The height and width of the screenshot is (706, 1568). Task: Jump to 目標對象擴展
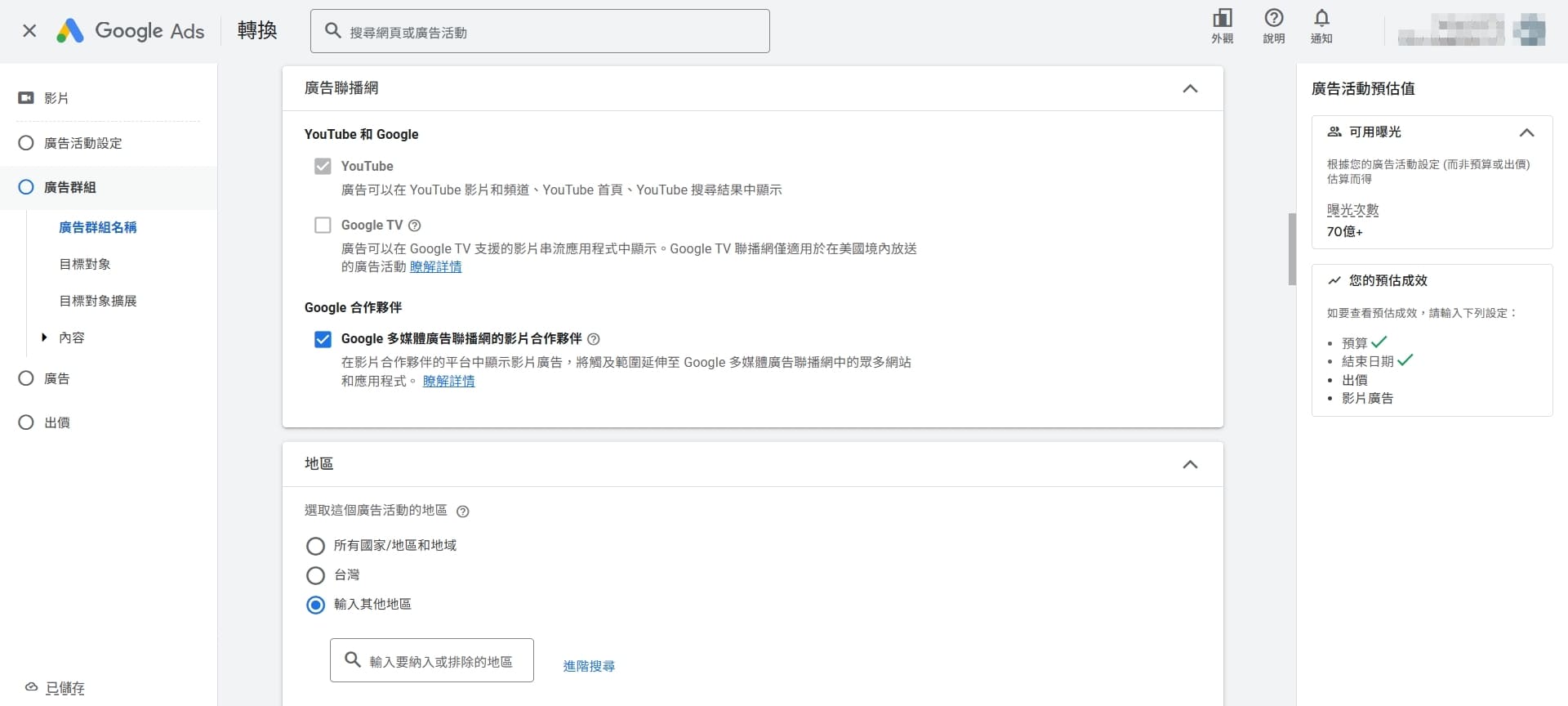click(x=98, y=301)
